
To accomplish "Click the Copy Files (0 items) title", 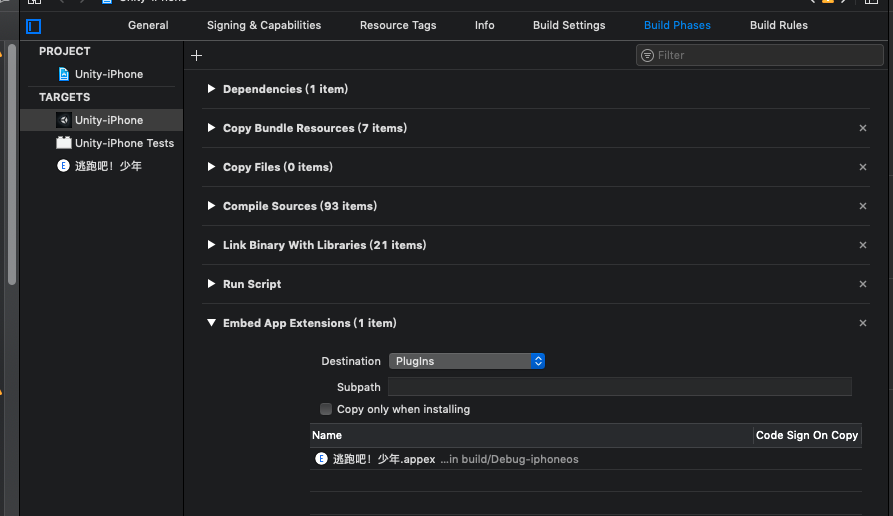I will [278, 167].
